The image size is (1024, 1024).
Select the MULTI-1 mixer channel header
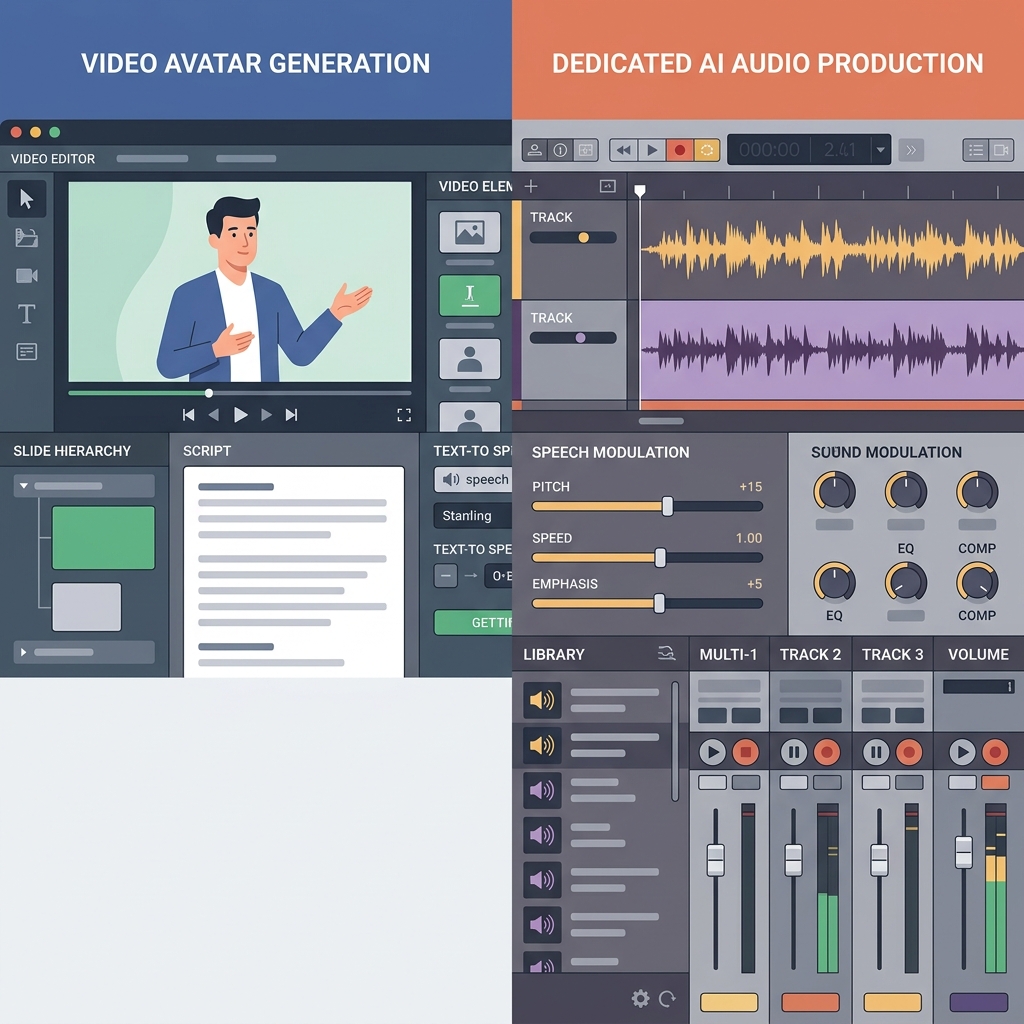coord(728,654)
